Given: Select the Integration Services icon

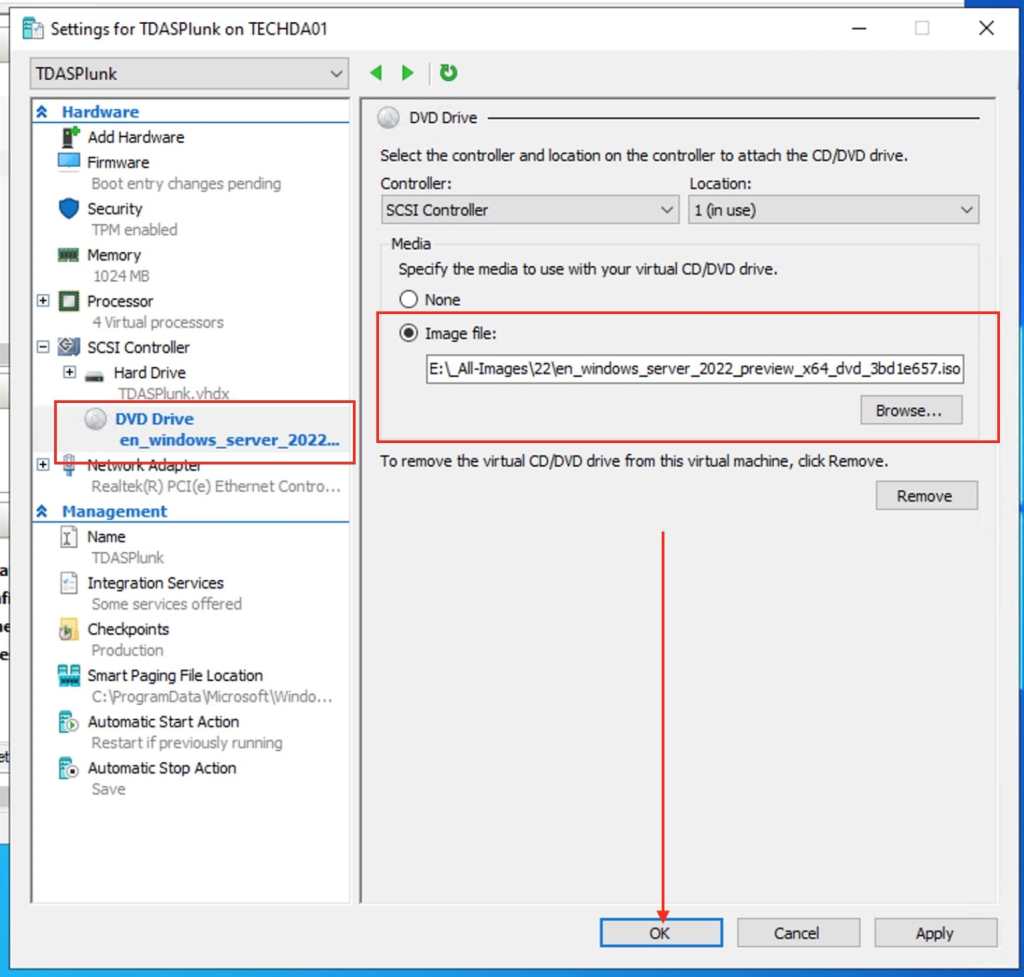Looking at the screenshot, I should [x=68, y=583].
